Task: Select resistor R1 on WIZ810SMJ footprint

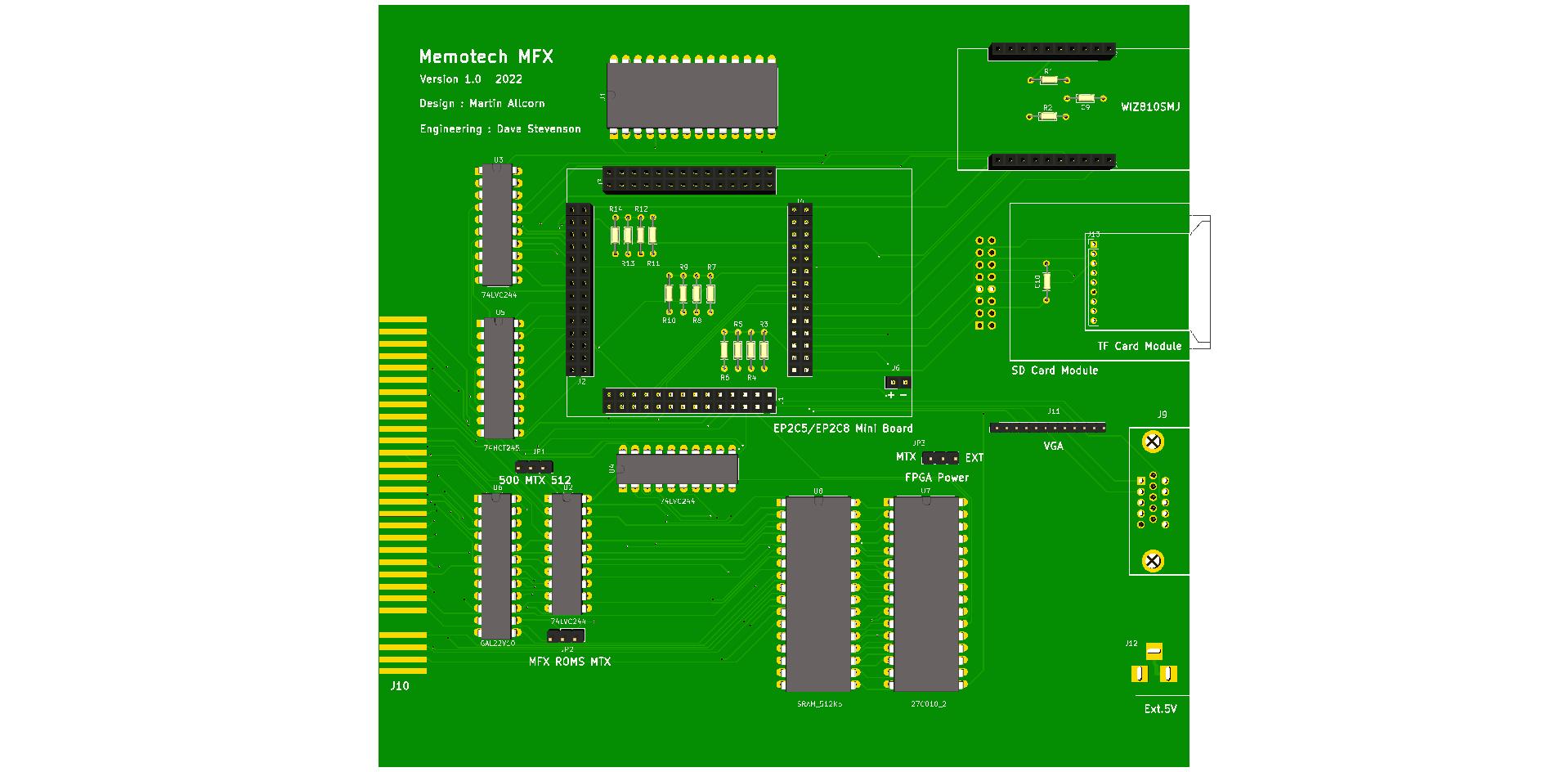Action: click(1048, 80)
